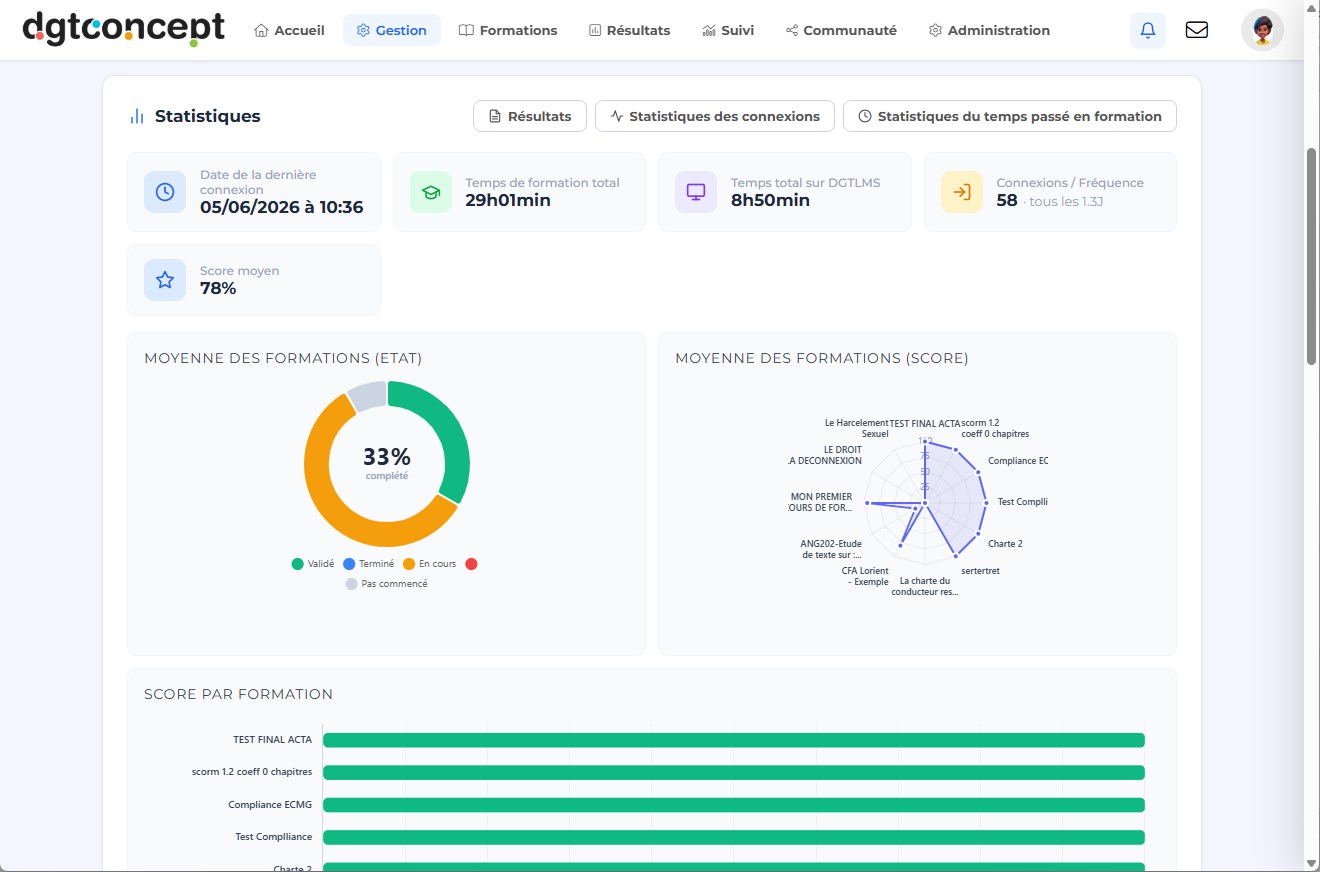Click the bar chart Statistiques icon
Viewport: 1320px width, 872px height.
coord(137,117)
